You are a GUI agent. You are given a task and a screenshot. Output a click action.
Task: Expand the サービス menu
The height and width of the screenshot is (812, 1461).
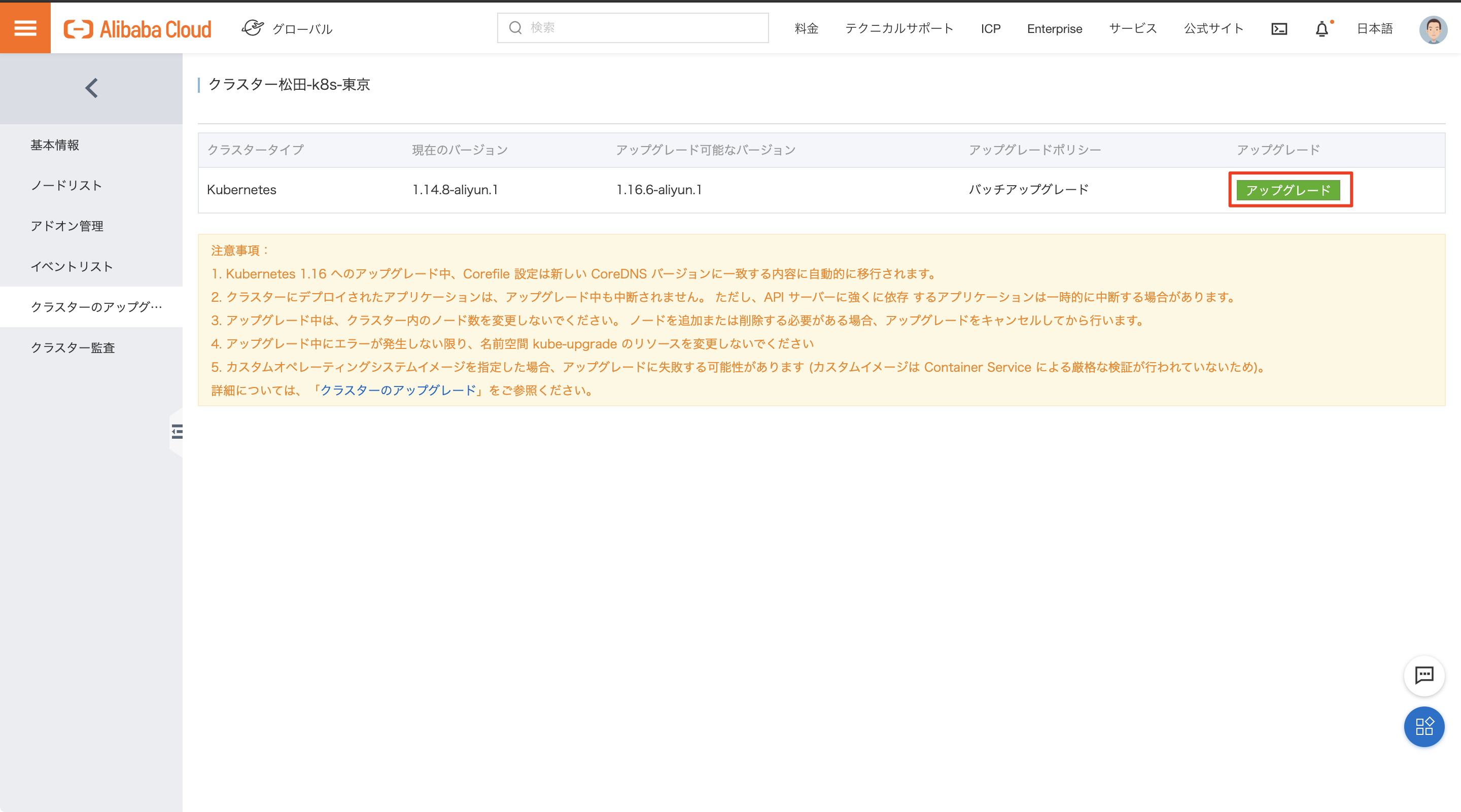pos(1133,29)
